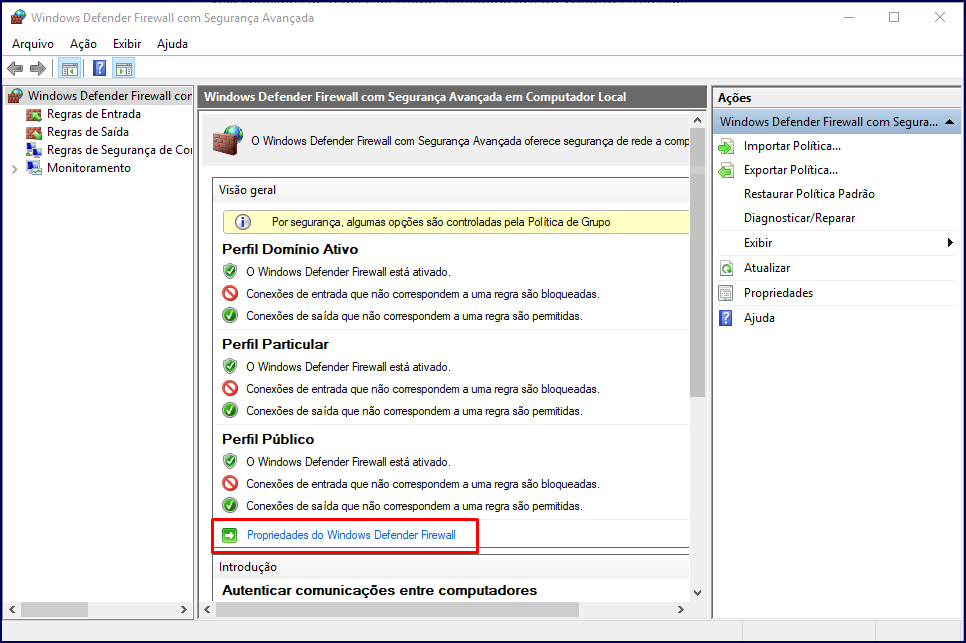Maximize the firewall window

(894, 17)
